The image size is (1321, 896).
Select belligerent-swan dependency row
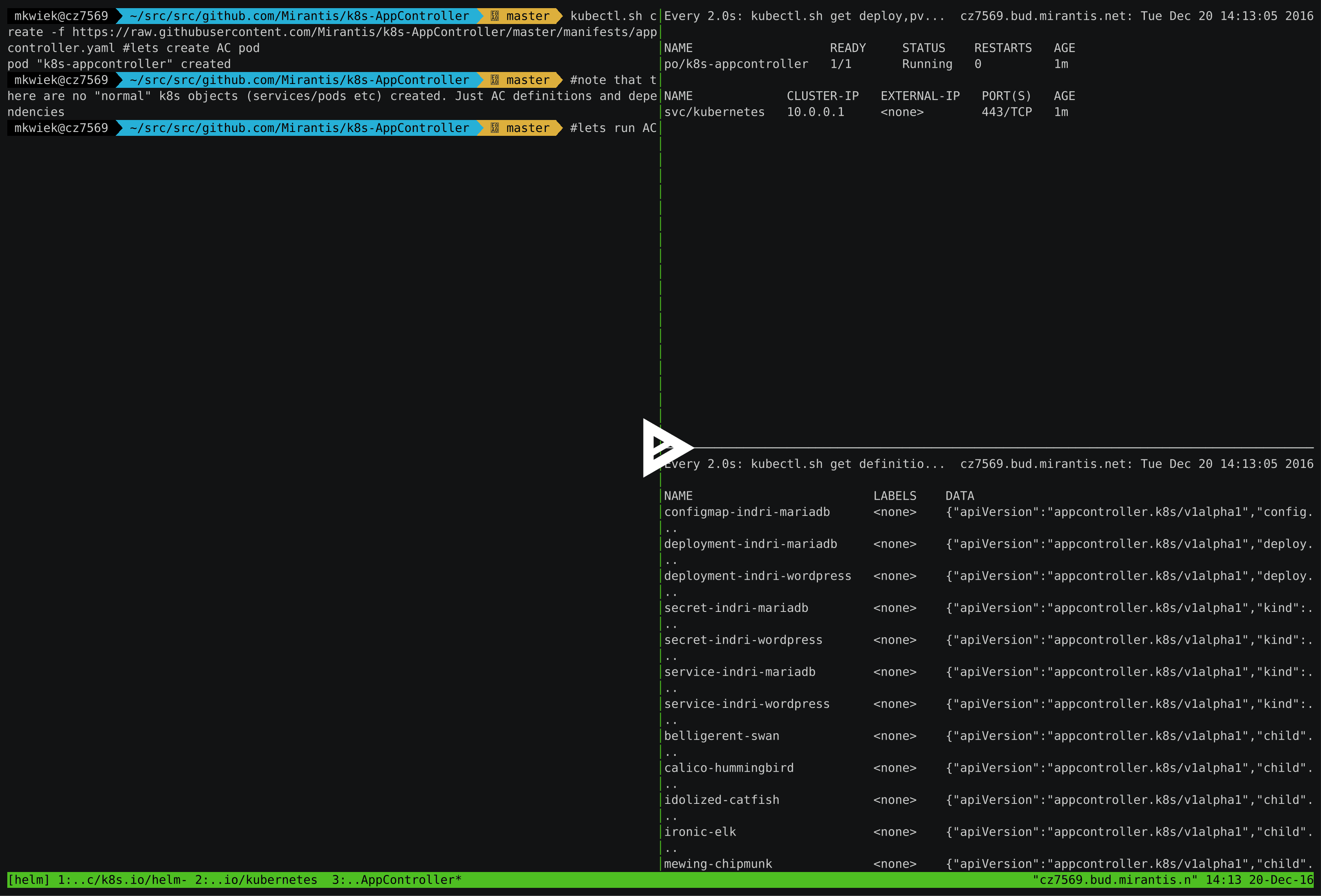click(721, 736)
